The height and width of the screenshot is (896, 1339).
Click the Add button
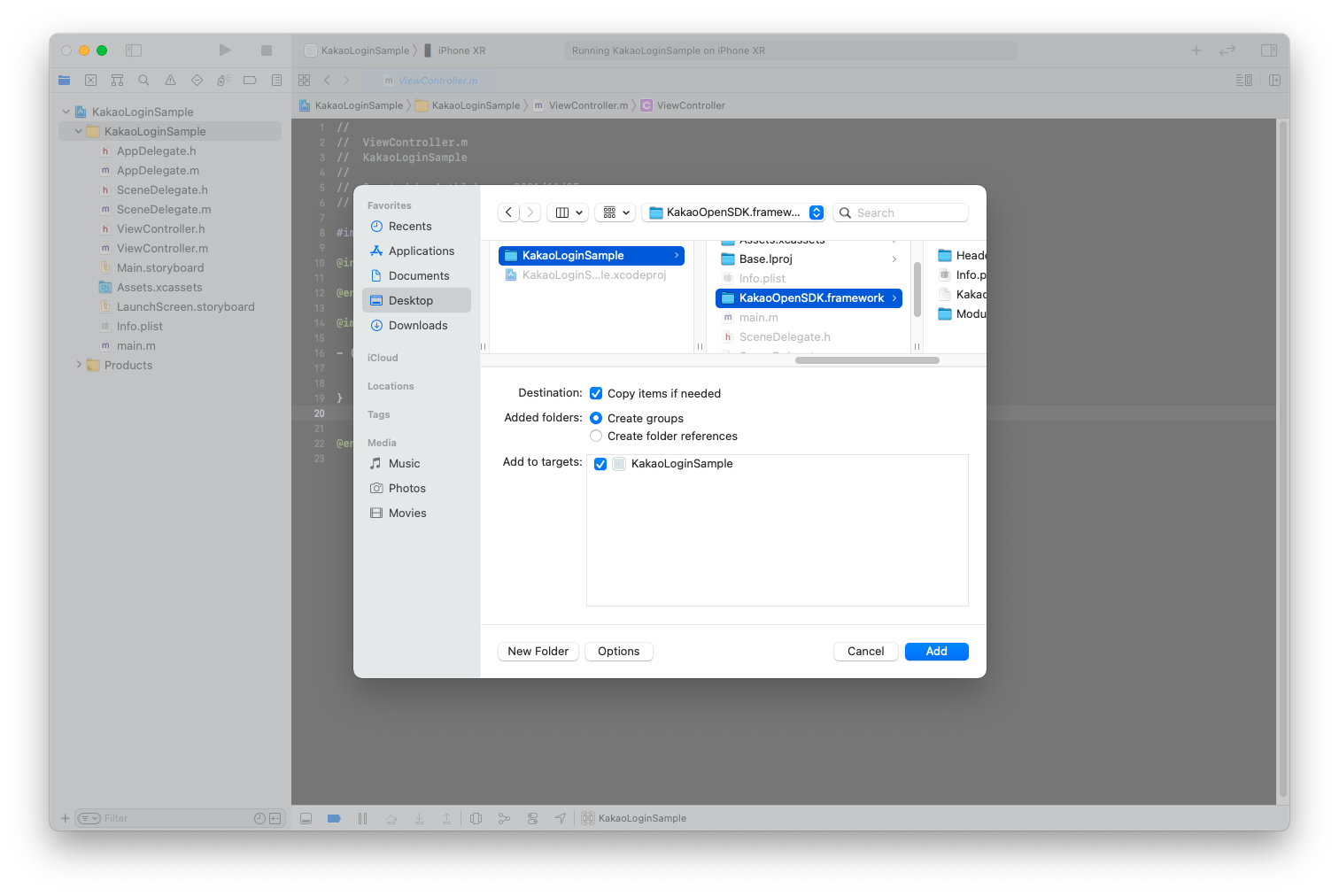click(937, 652)
